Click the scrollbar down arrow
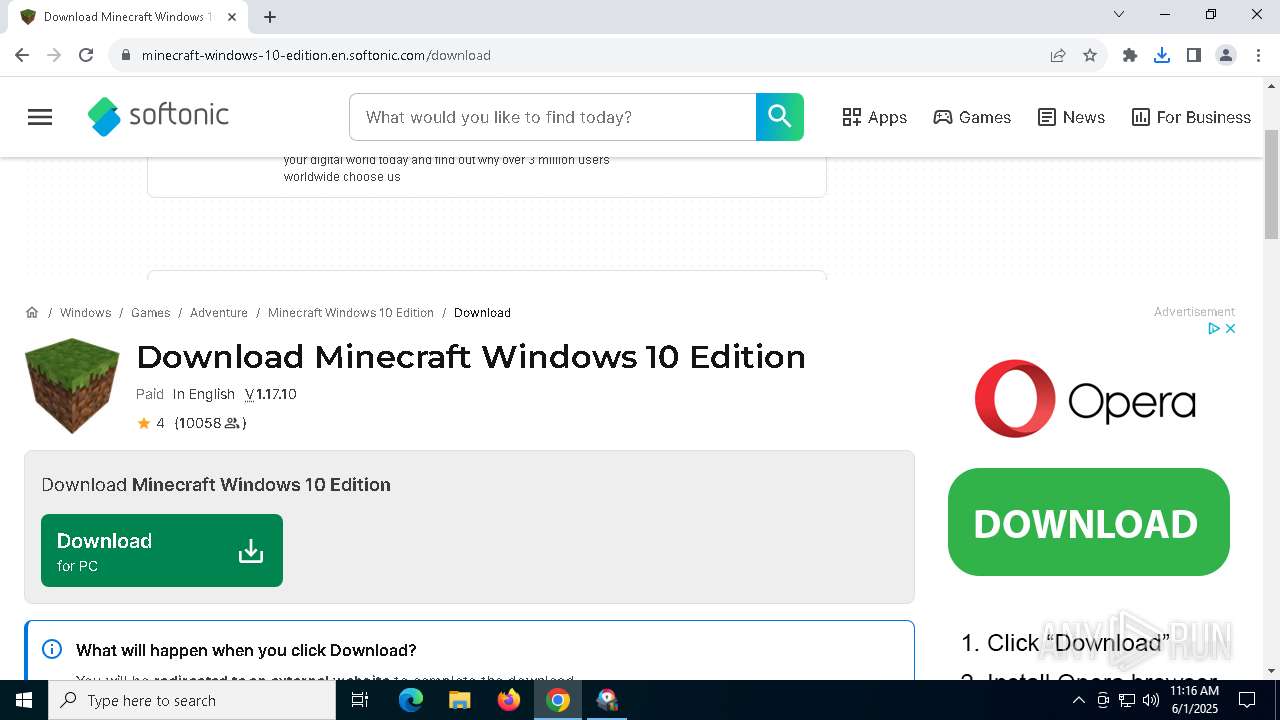The width and height of the screenshot is (1280, 720). point(1271,671)
